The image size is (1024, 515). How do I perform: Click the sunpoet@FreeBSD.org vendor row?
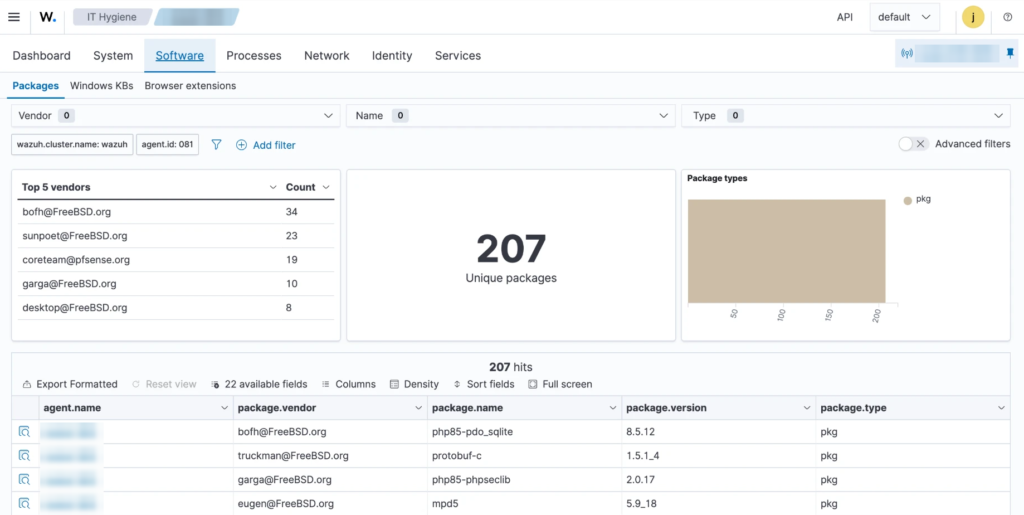(176, 236)
